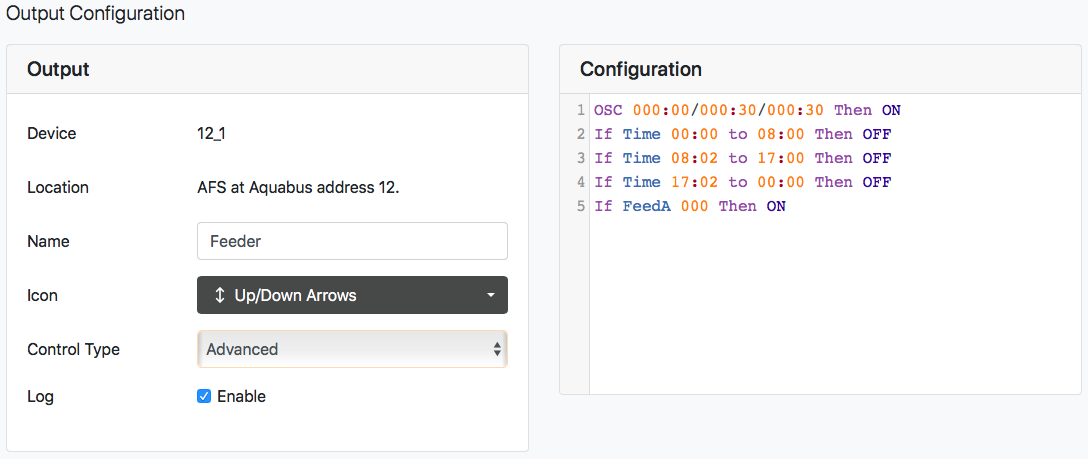Click line 4 Time 17:02 to 00:00 rule

[x=742, y=182]
